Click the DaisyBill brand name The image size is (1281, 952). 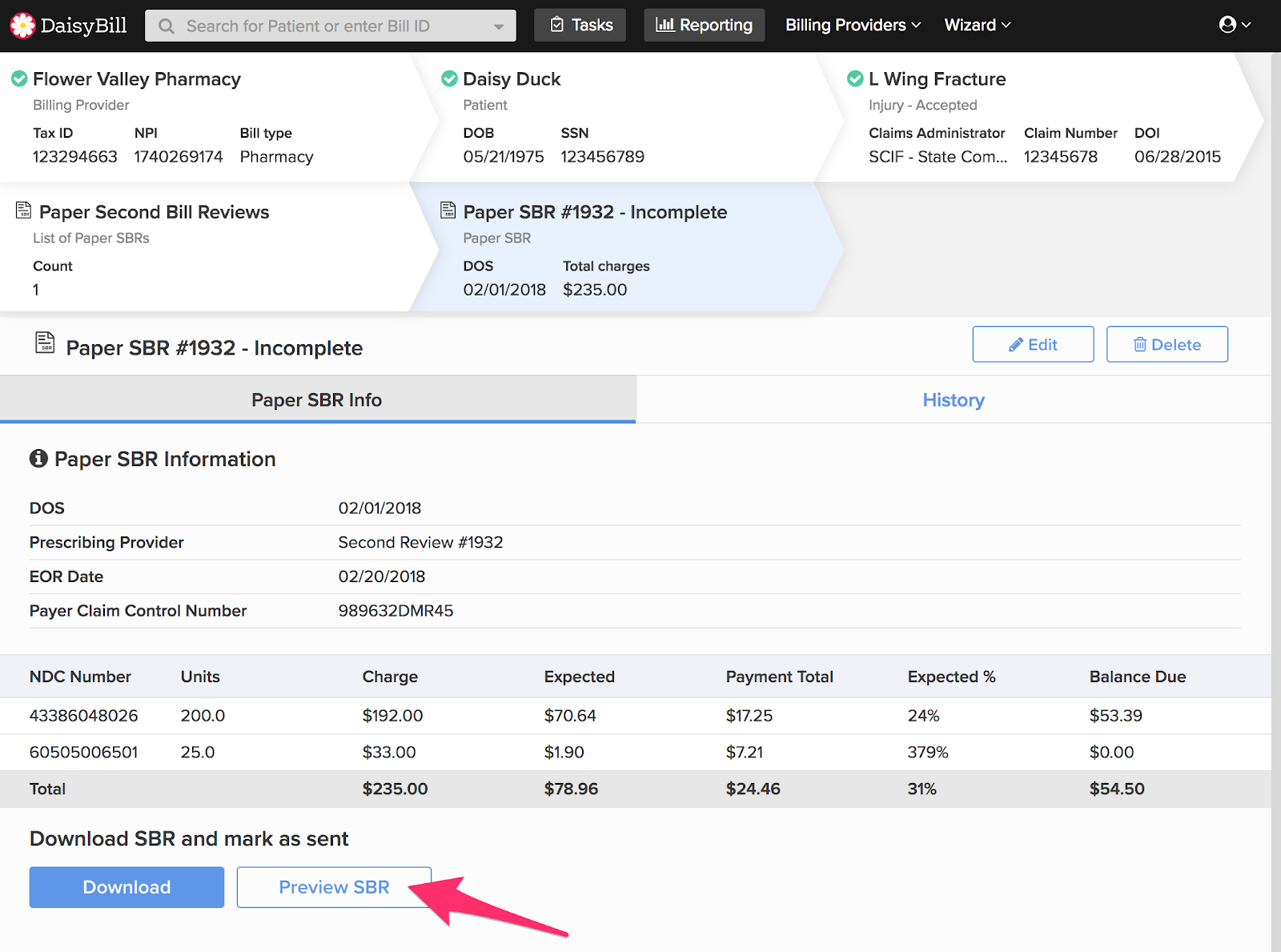(84, 26)
